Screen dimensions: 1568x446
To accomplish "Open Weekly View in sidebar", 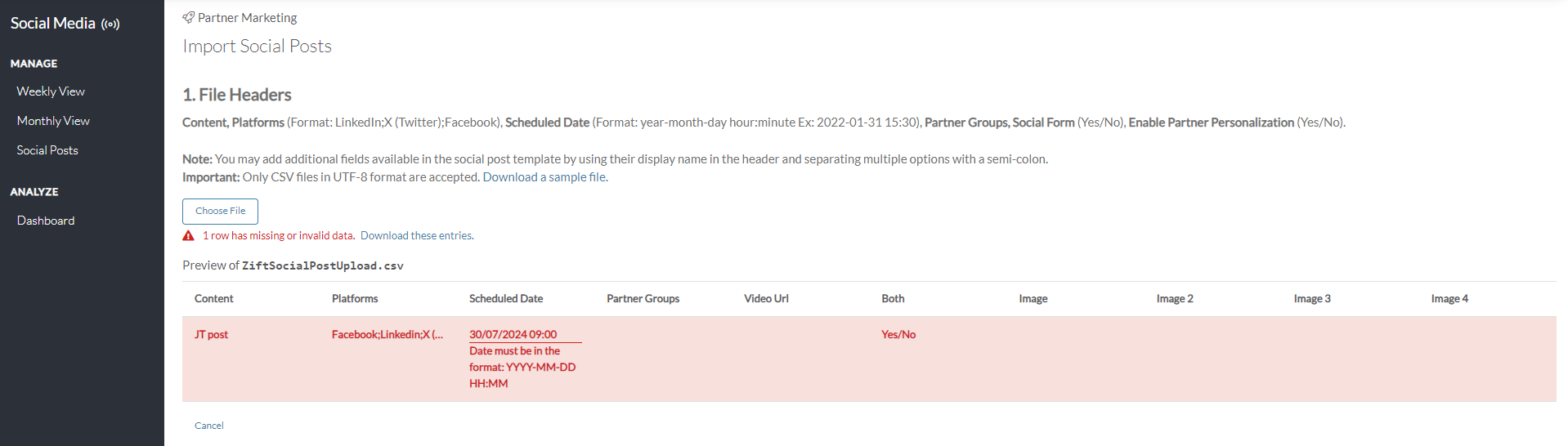I will click(x=51, y=91).
